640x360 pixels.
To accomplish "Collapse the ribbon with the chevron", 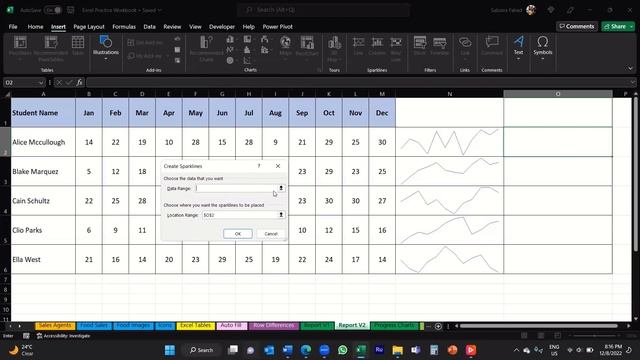I will (630, 69).
